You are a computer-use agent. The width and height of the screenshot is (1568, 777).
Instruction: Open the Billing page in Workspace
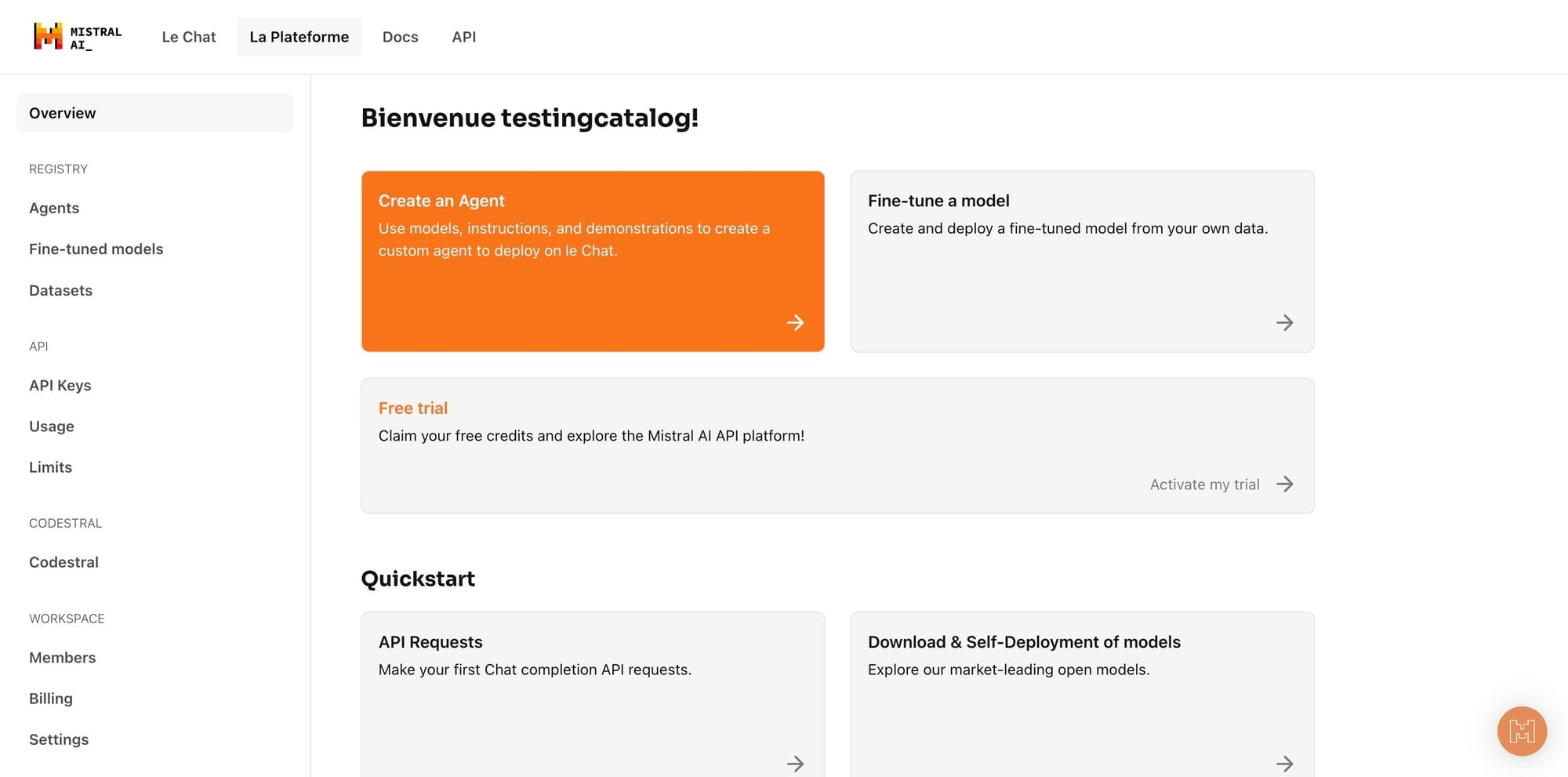tap(51, 699)
